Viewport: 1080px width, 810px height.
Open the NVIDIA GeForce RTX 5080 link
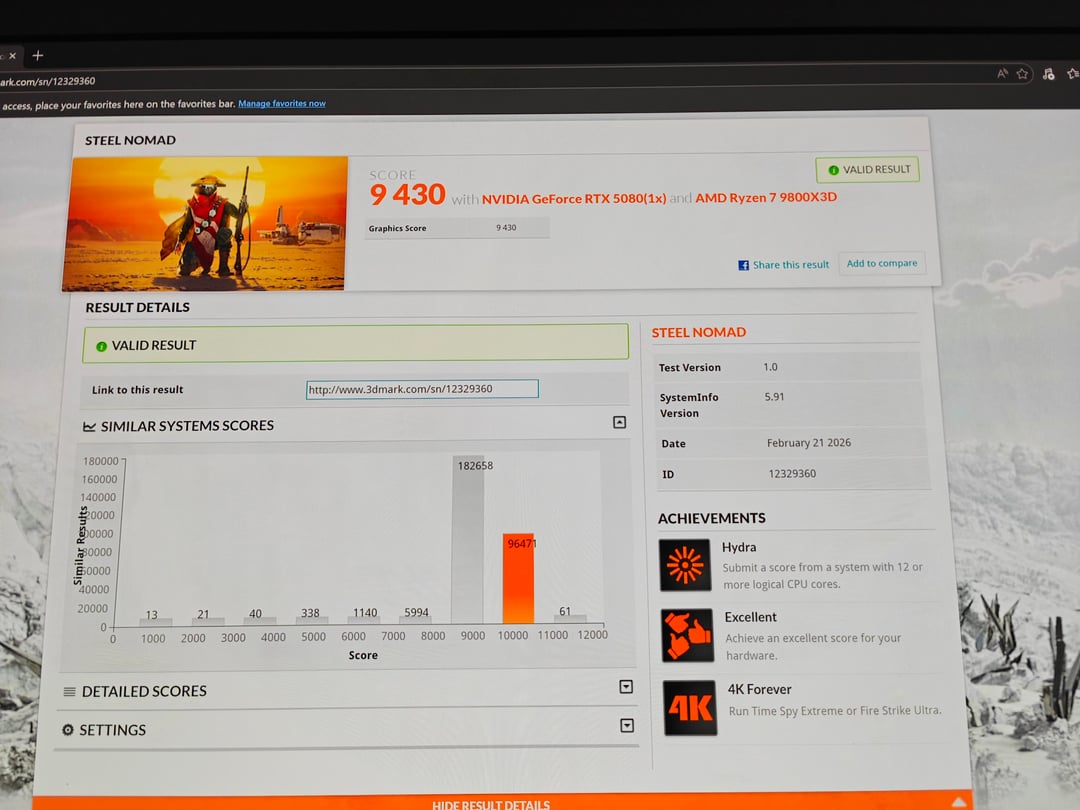click(573, 198)
